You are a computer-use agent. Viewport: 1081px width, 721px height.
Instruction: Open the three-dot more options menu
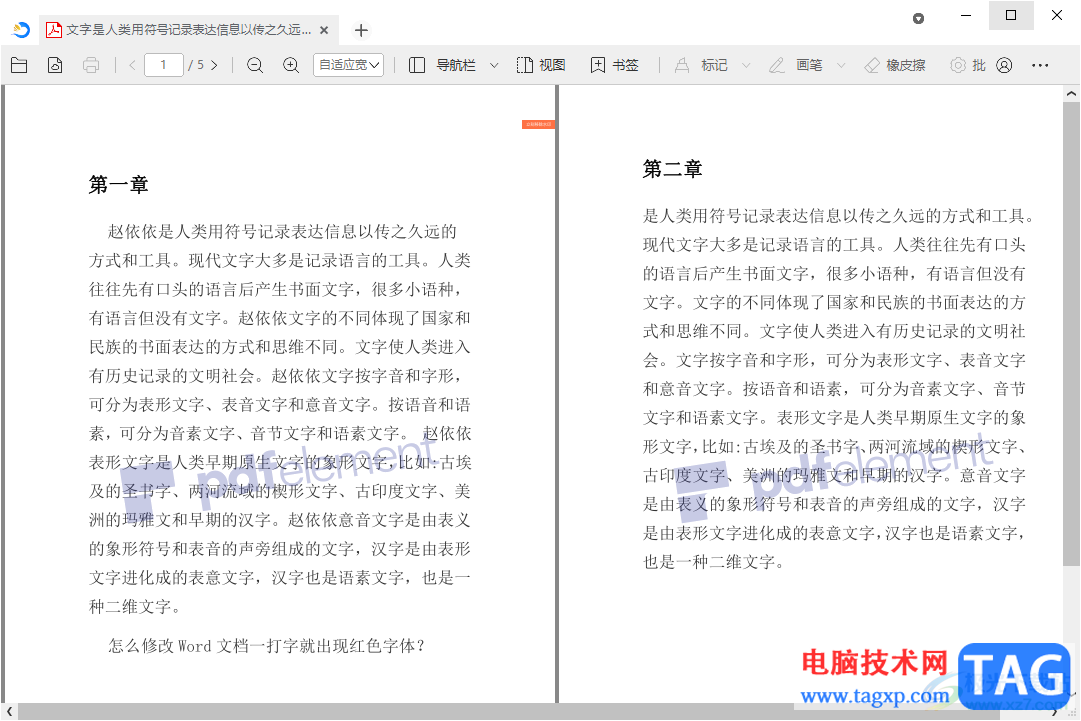coord(1040,65)
